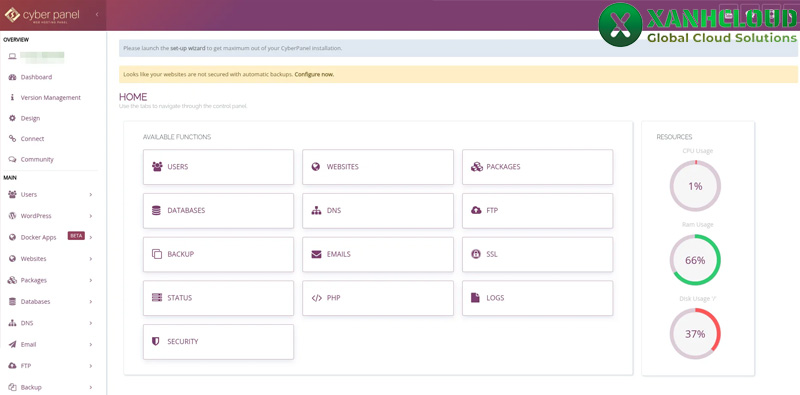Click the BACKUP copy icon tile

tap(157, 254)
